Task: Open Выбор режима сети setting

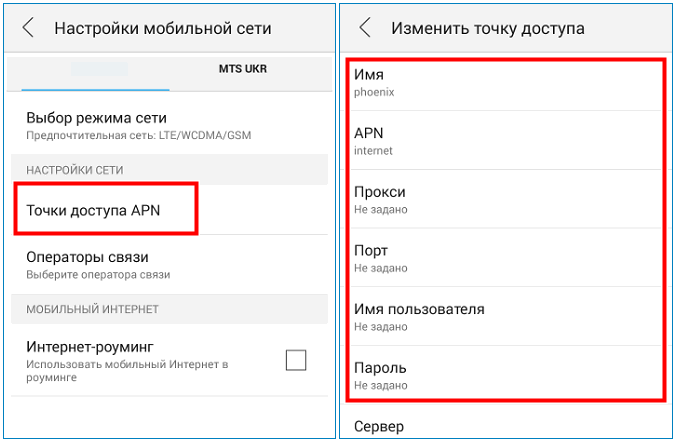Action: (169, 126)
